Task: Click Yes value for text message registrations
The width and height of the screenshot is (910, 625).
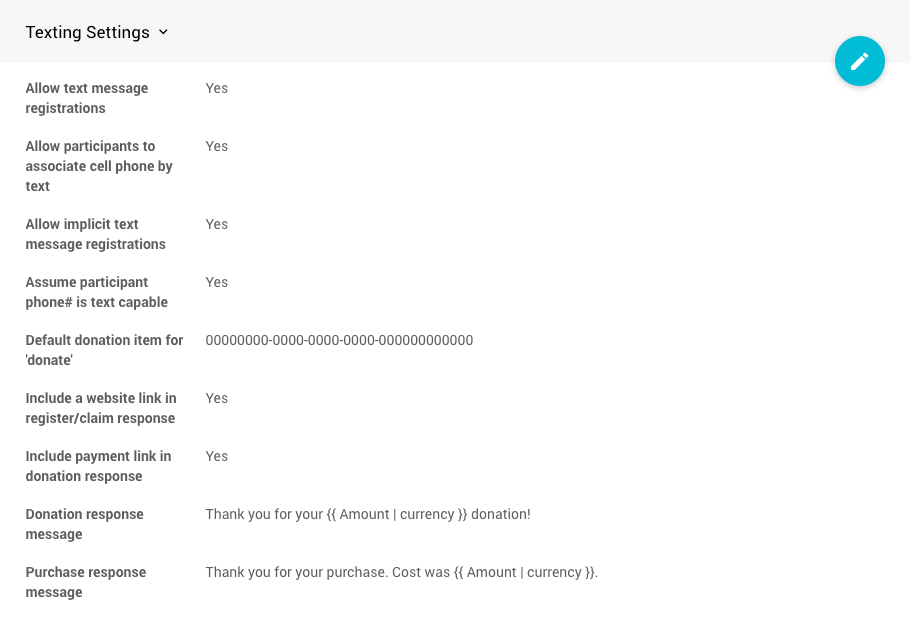Action: pyautogui.click(x=216, y=88)
